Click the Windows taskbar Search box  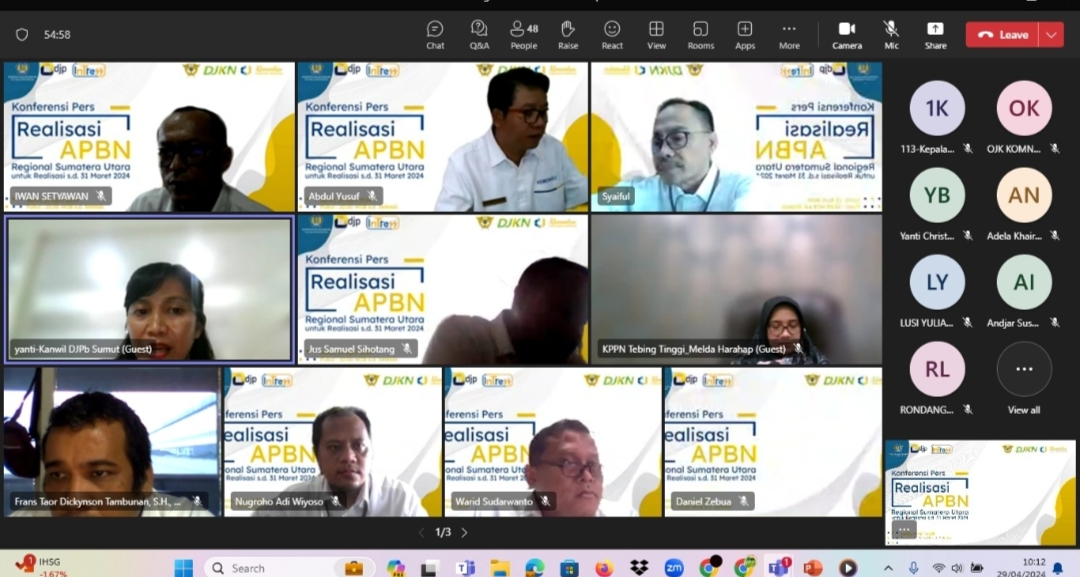pyautogui.click(x=290, y=568)
